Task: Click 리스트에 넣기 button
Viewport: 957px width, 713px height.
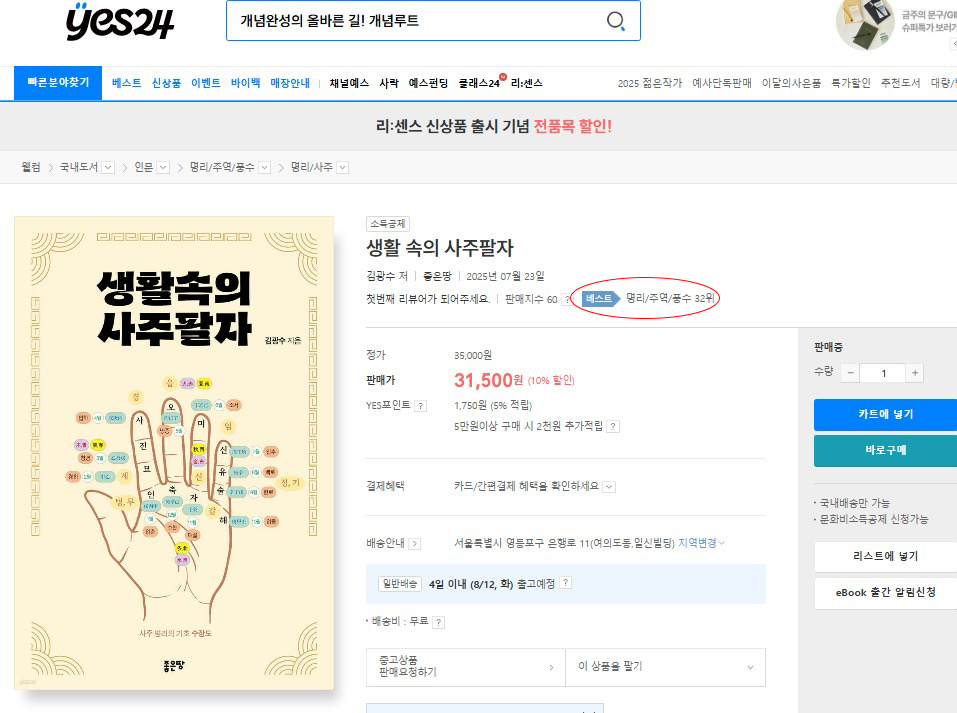Action: (x=886, y=556)
